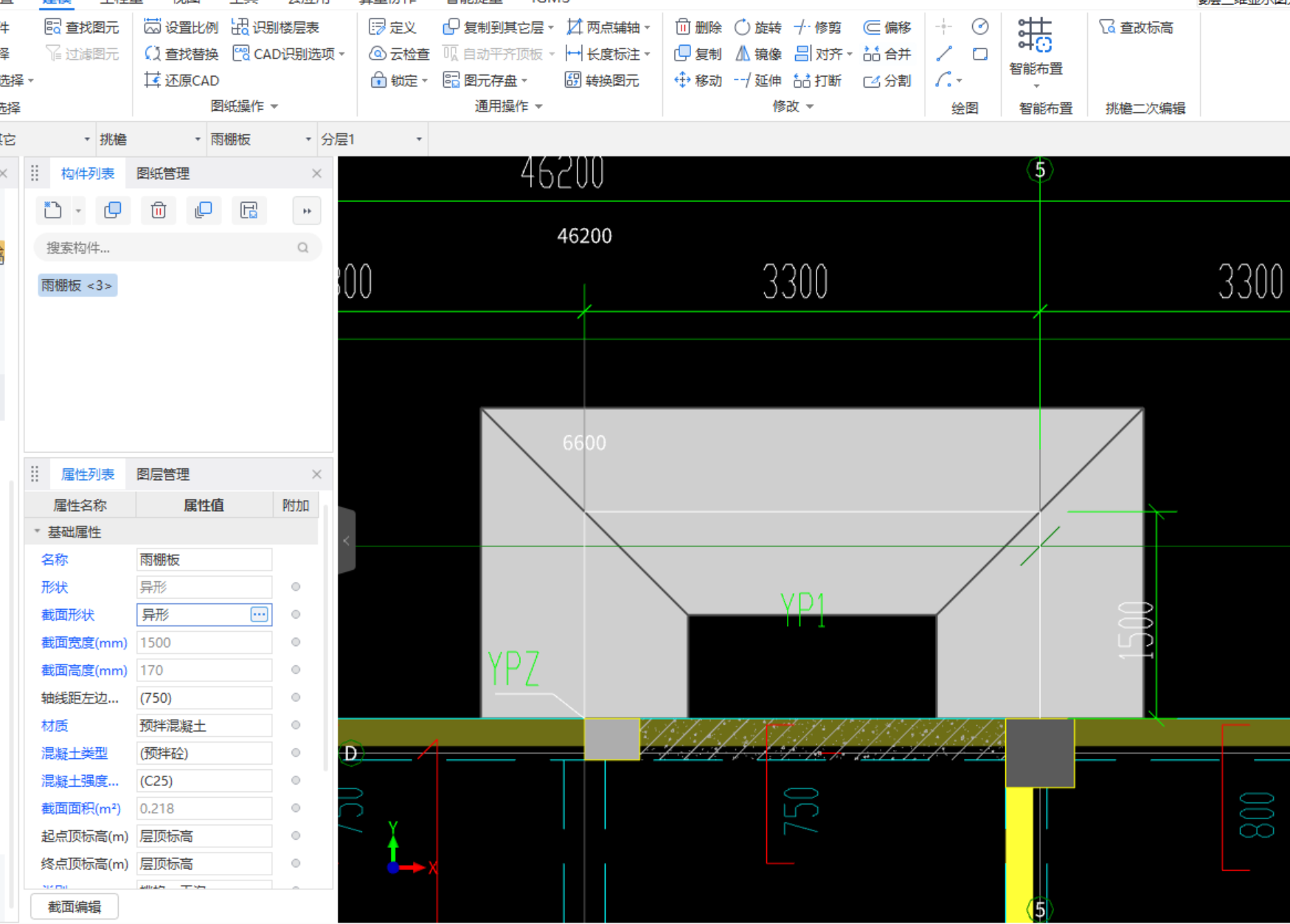Image resolution: width=1290 pixels, height=924 pixels.
Task: Click the 搜索构件 search field
Action: click(x=178, y=248)
